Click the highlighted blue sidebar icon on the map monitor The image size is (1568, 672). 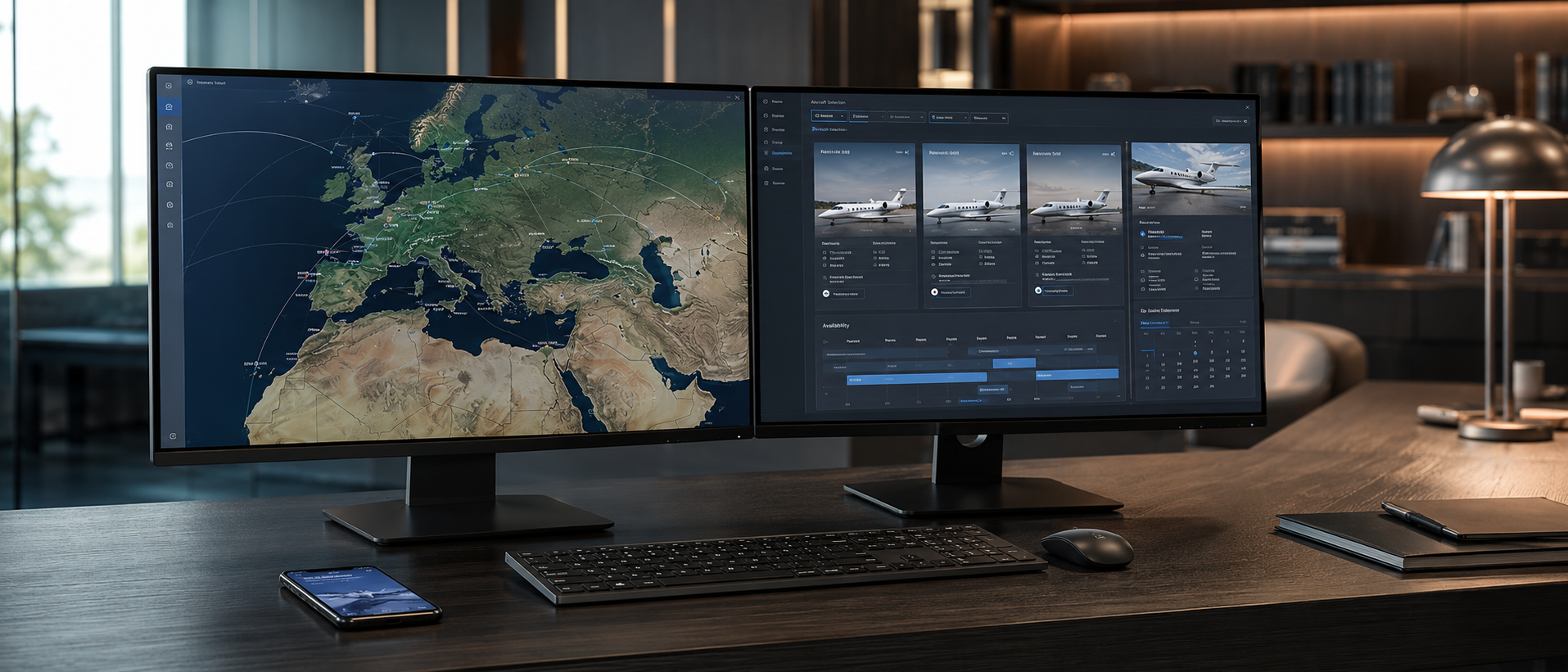point(169,107)
